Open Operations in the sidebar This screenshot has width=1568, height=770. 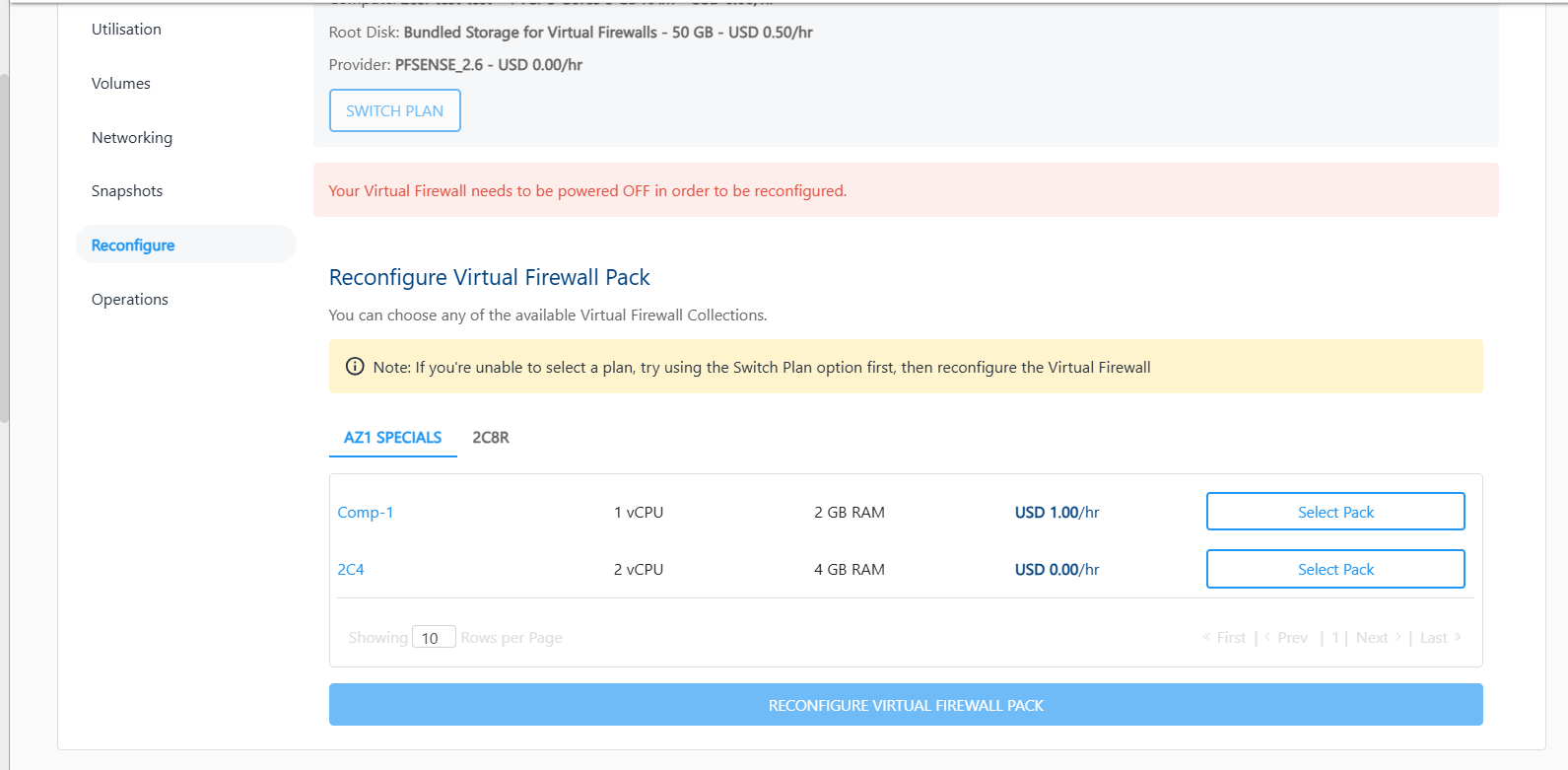pyautogui.click(x=130, y=300)
